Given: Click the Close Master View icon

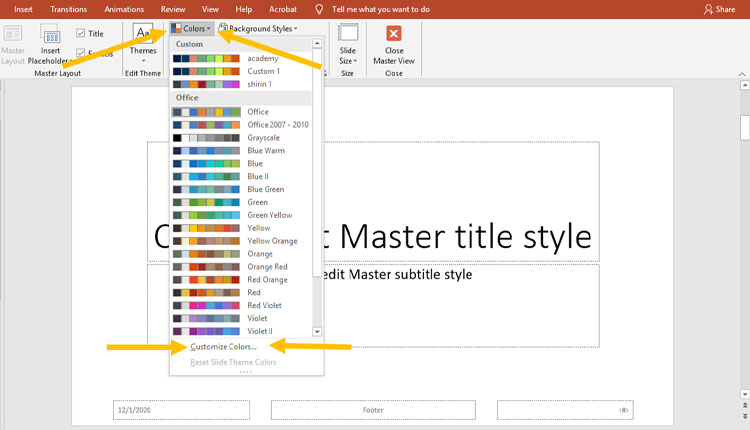Looking at the screenshot, I should tap(394, 32).
